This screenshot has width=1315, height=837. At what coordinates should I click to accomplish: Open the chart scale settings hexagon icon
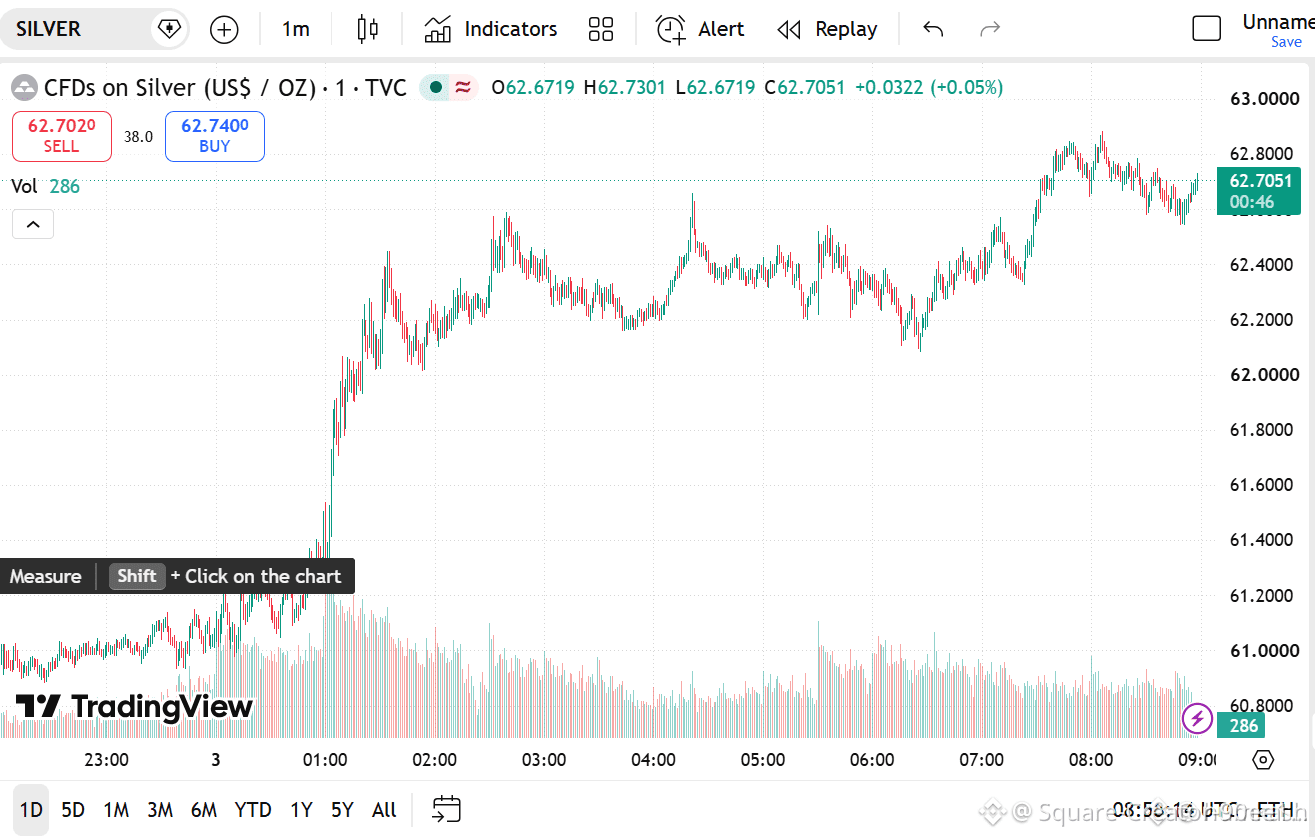coord(1263,760)
